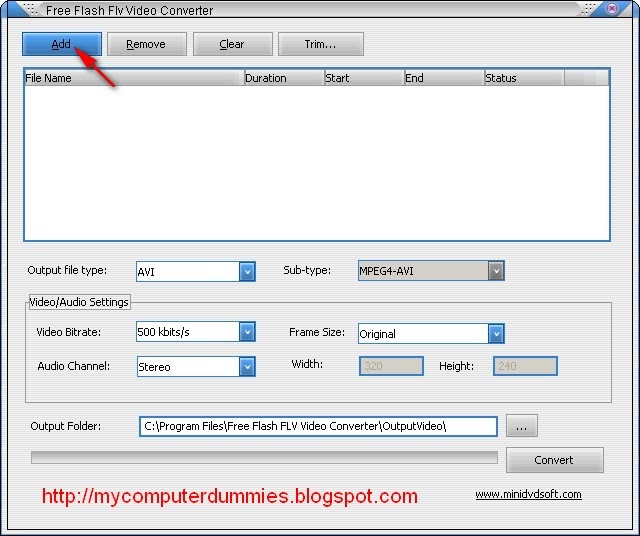Expand the Output file type dropdown arrow
The height and width of the screenshot is (536, 640).
[x=247, y=271]
